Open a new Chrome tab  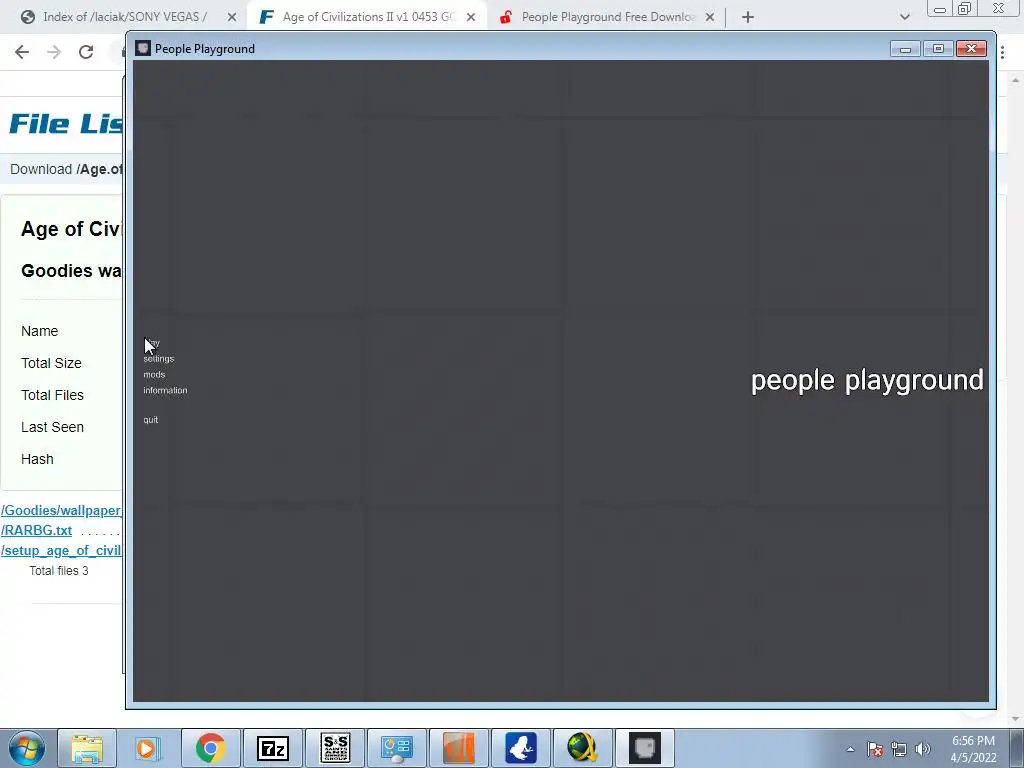pyautogui.click(x=748, y=17)
